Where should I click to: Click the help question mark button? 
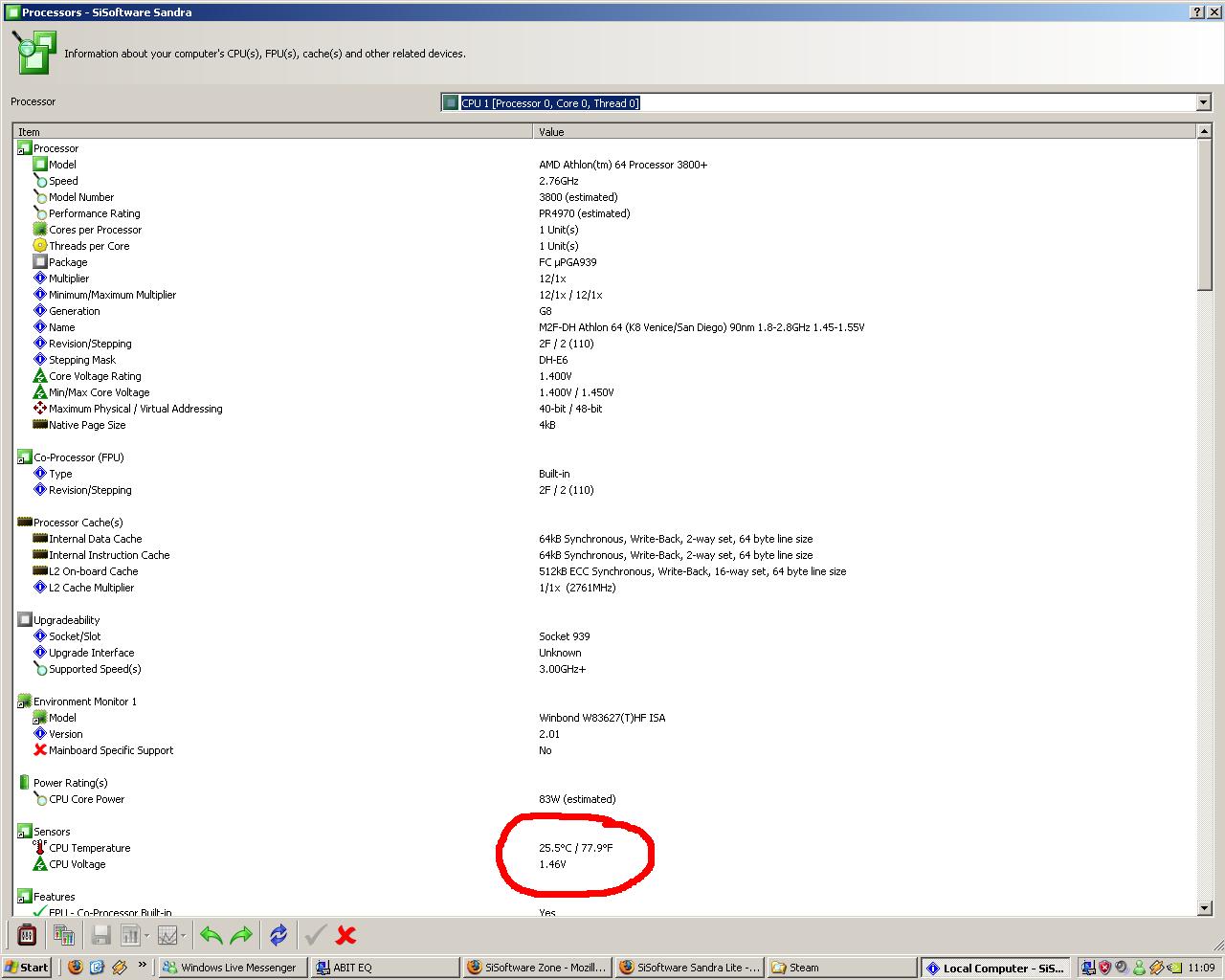[1197, 11]
